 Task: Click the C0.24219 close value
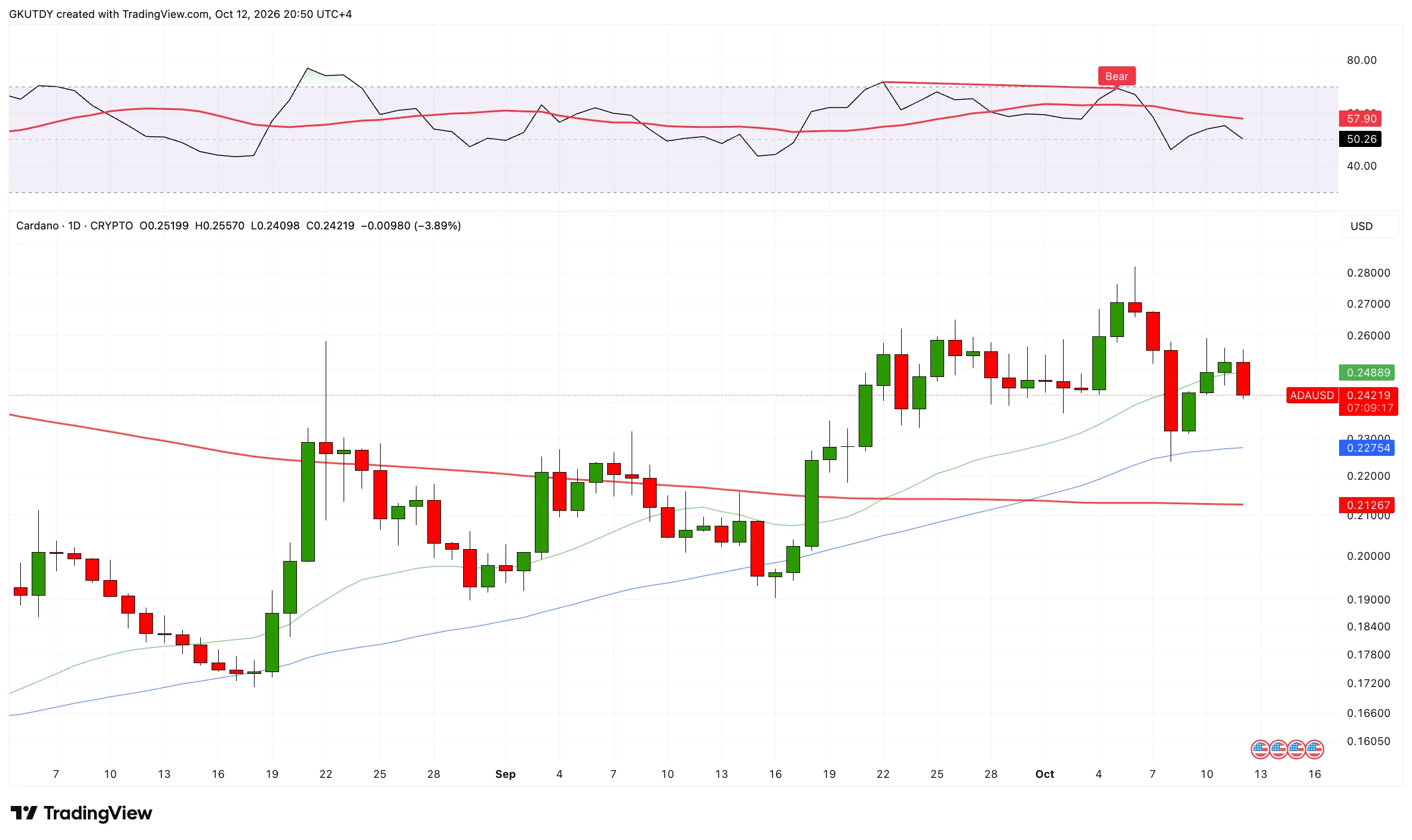click(330, 226)
